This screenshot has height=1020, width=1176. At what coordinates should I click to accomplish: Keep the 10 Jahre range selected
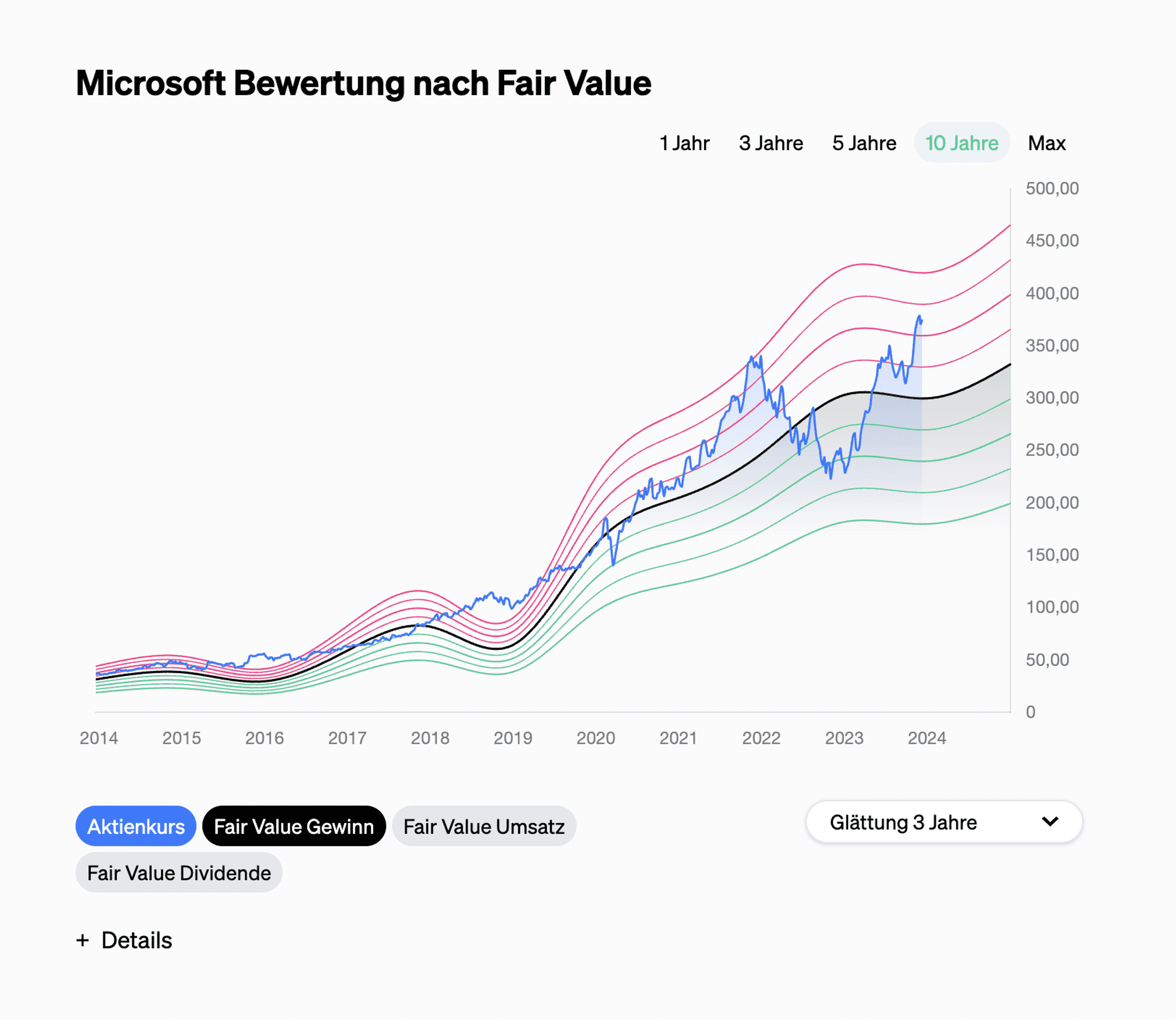(x=961, y=143)
